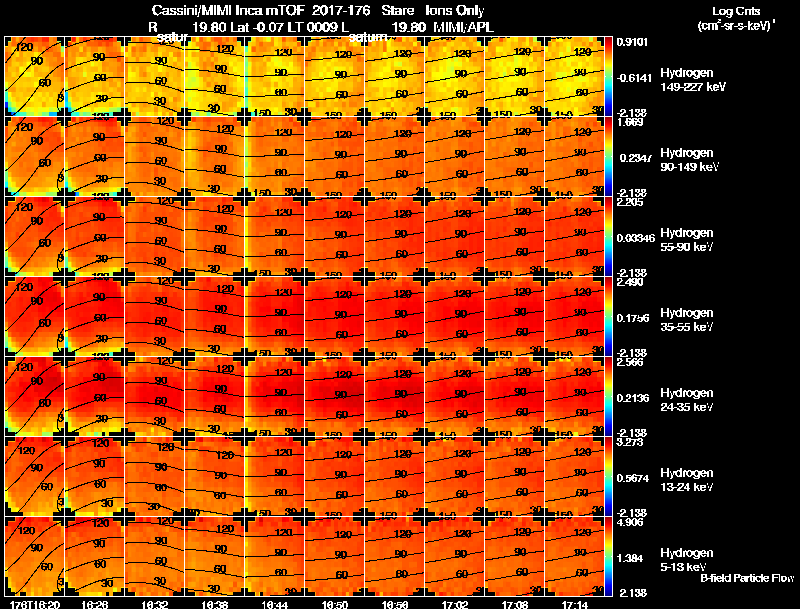The width and height of the screenshot is (800, 609).
Task: Open the 5-13 keV panel at 17:14
Action: tap(574, 556)
